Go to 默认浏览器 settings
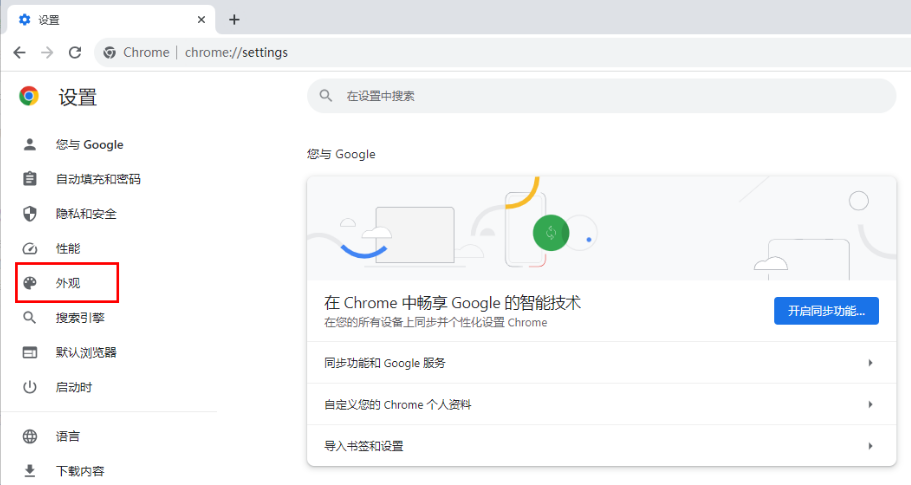The width and height of the screenshot is (911, 485). tap(86, 353)
